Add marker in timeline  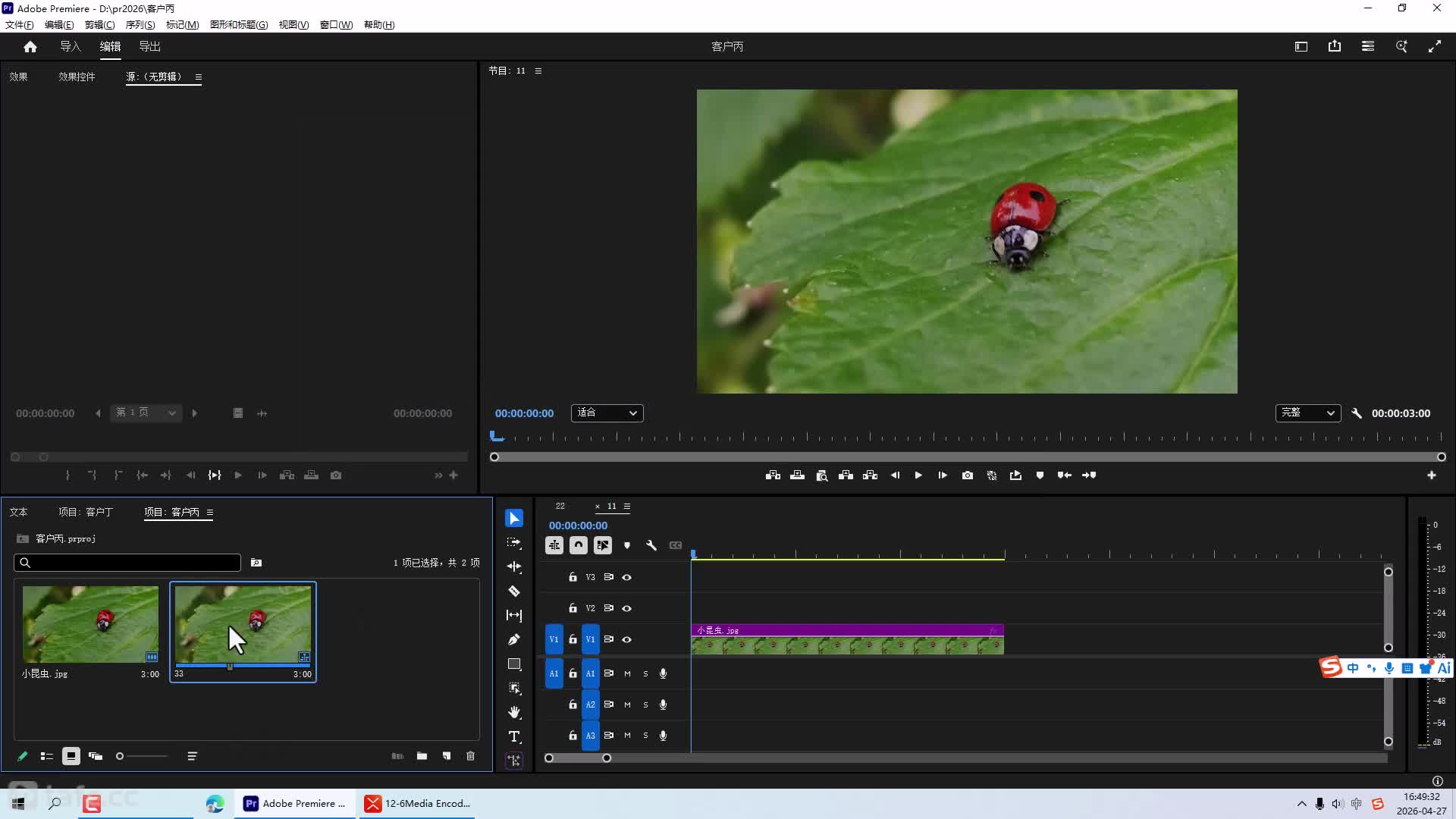pyautogui.click(x=627, y=545)
